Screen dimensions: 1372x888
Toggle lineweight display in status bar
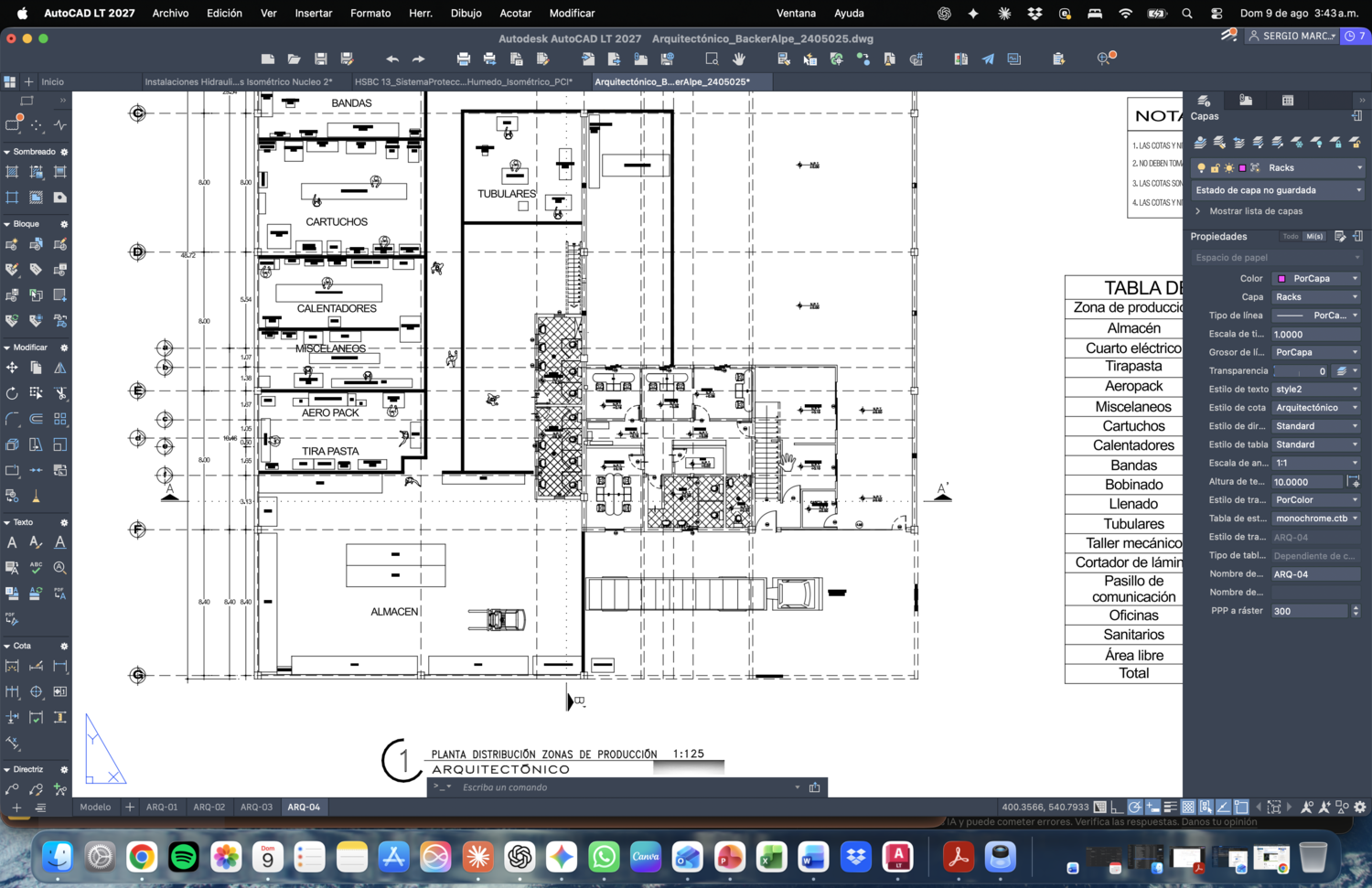pyautogui.click(x=1171, y=807)
